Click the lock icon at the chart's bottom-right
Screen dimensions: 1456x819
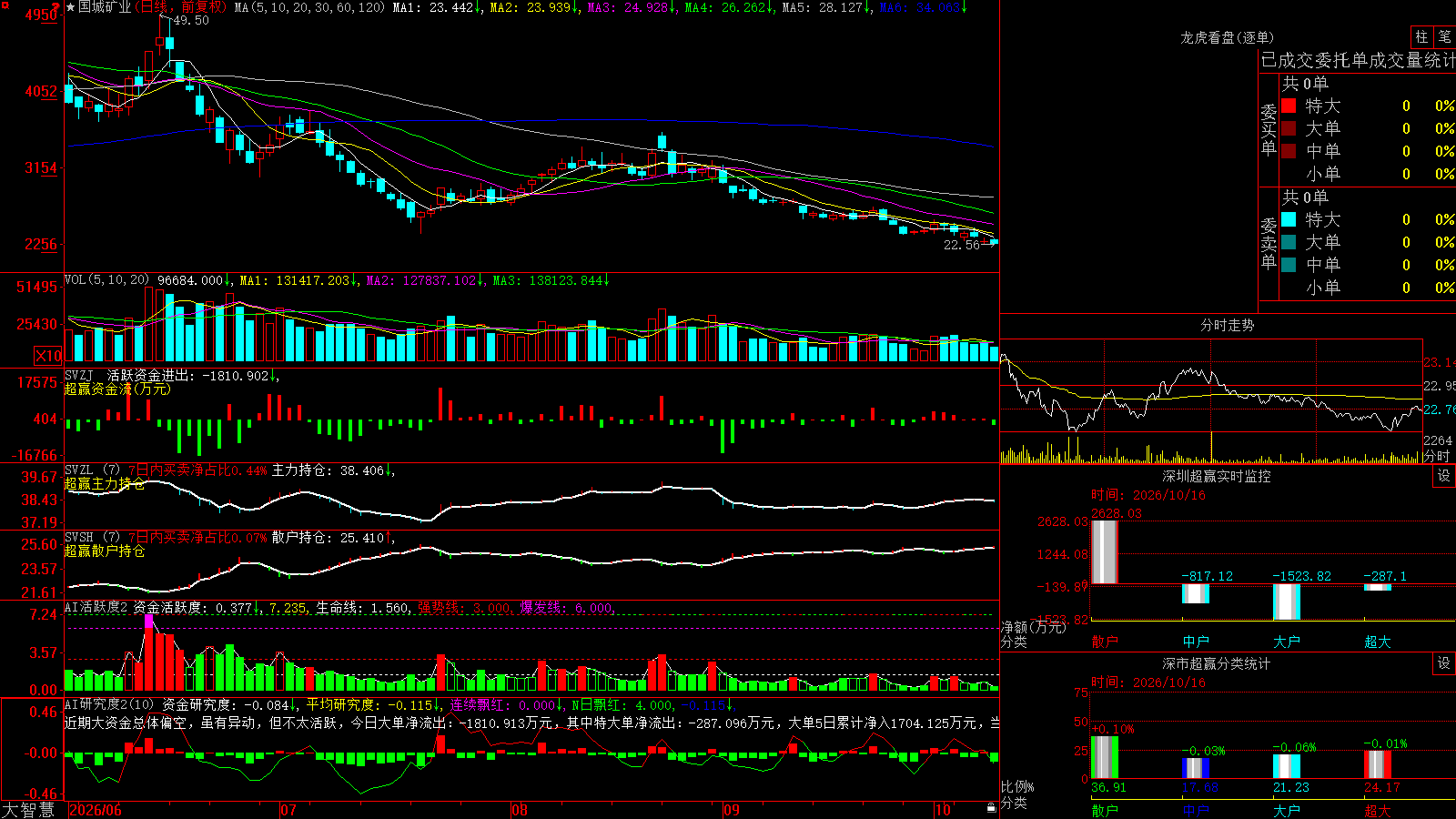tap(992, 808)
